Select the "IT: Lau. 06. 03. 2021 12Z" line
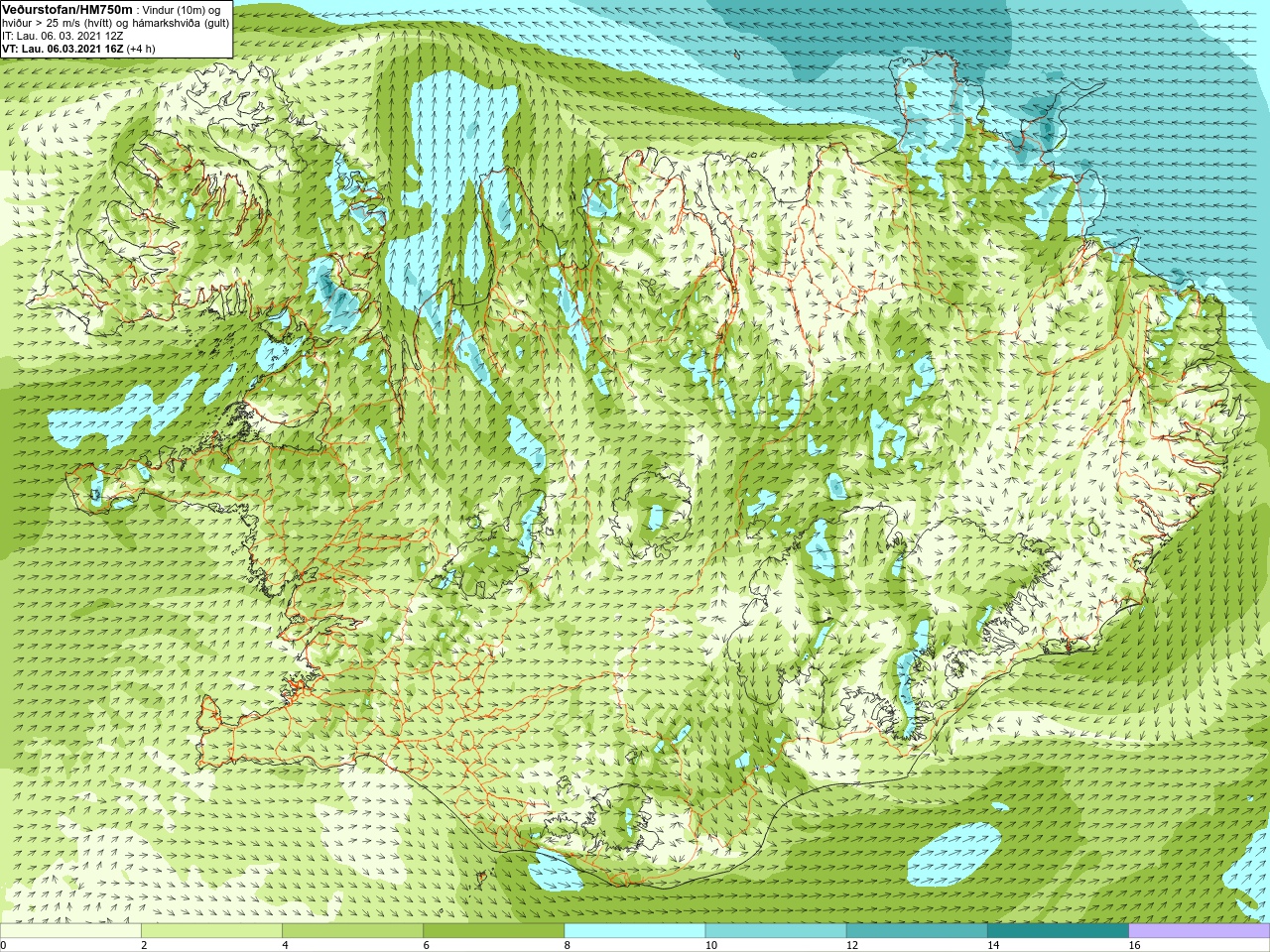The height and width of the screenshot is (952, 1270). tap(63, 36)
